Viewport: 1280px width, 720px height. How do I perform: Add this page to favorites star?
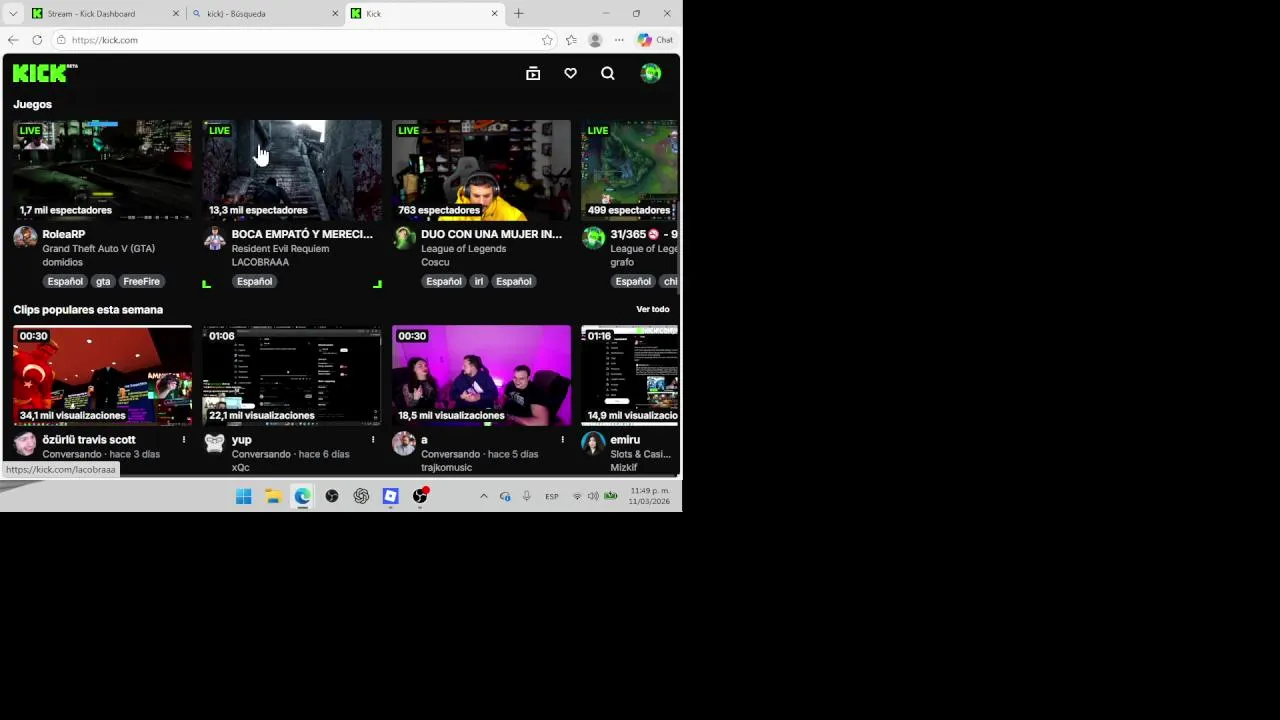547,40
